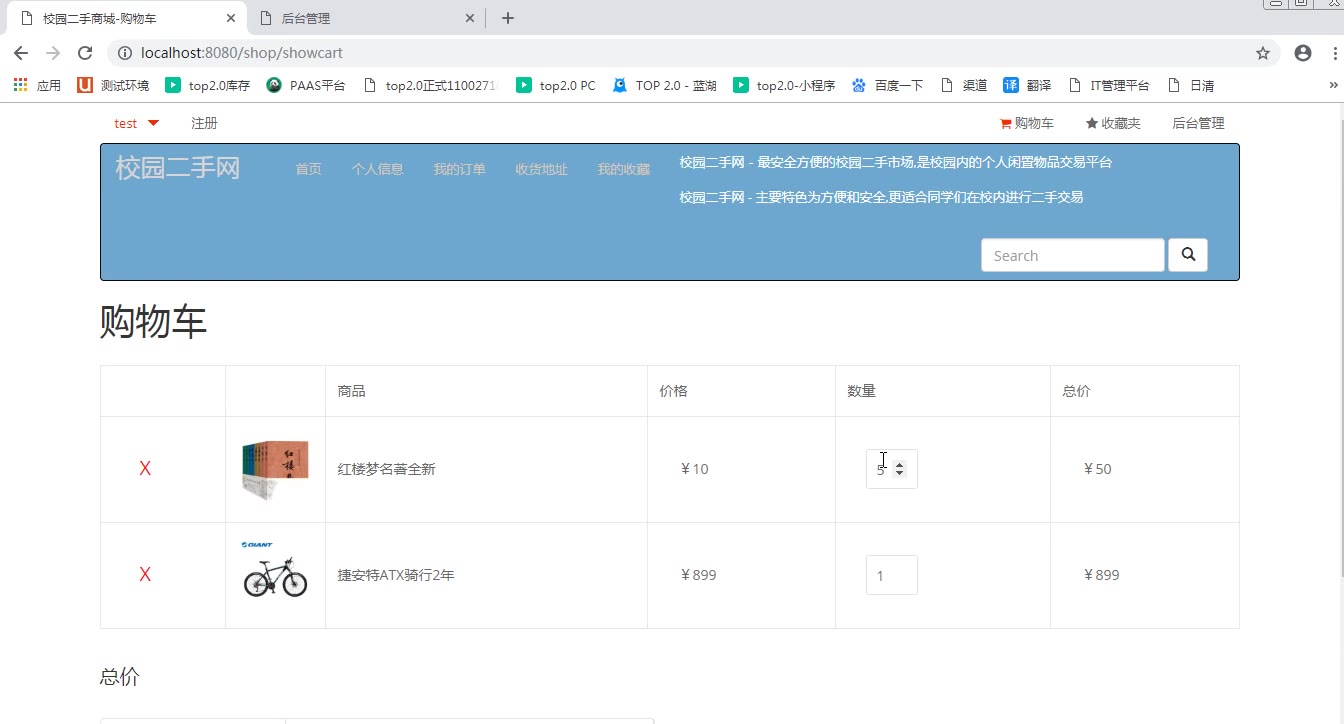The image size is (1344, 724).
Task: Remove 红楼梦名著全新 with red X
Action: 145,469
